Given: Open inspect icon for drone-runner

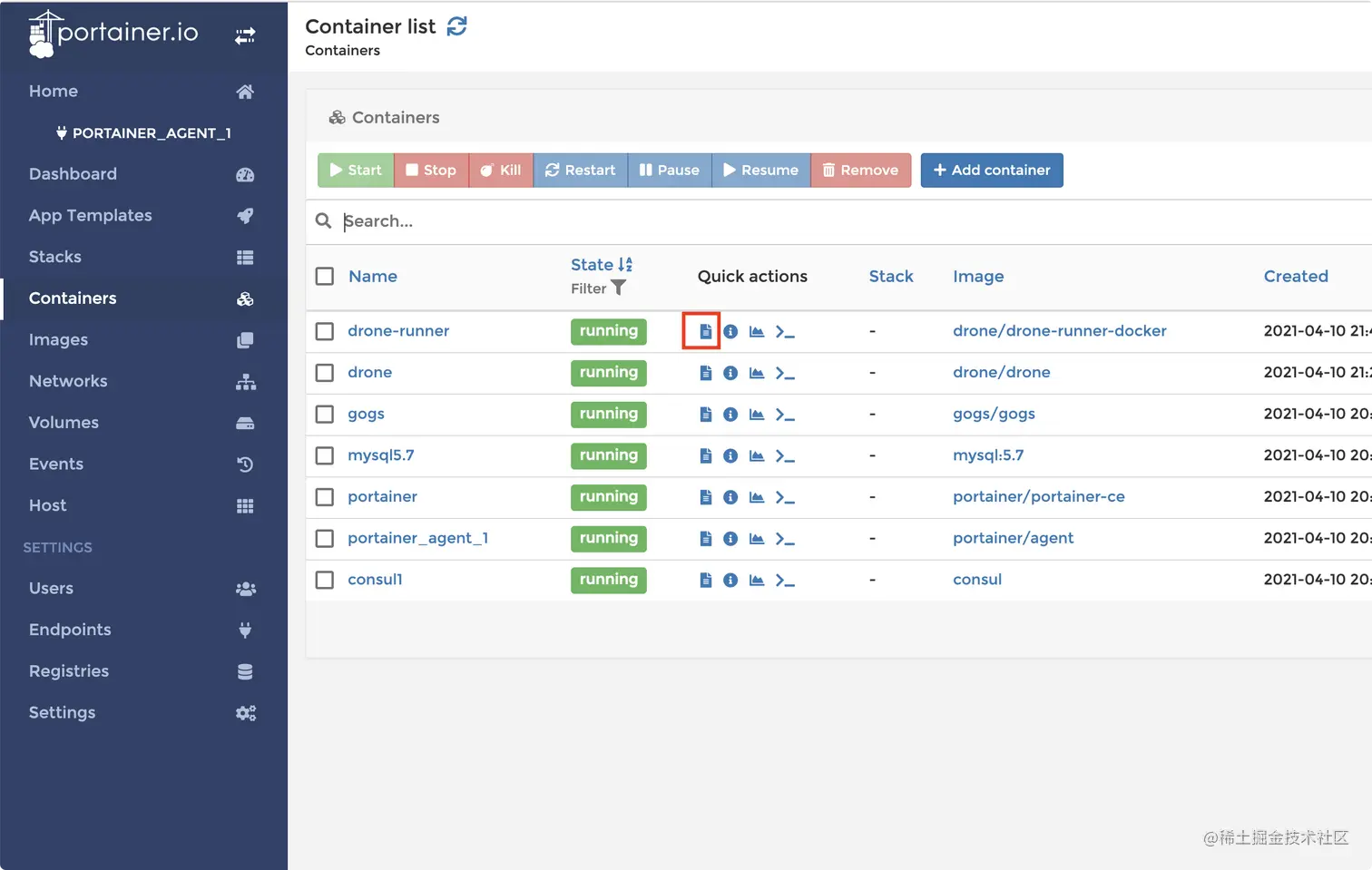Looking at the screenshot, I should [x=730, y=332].
